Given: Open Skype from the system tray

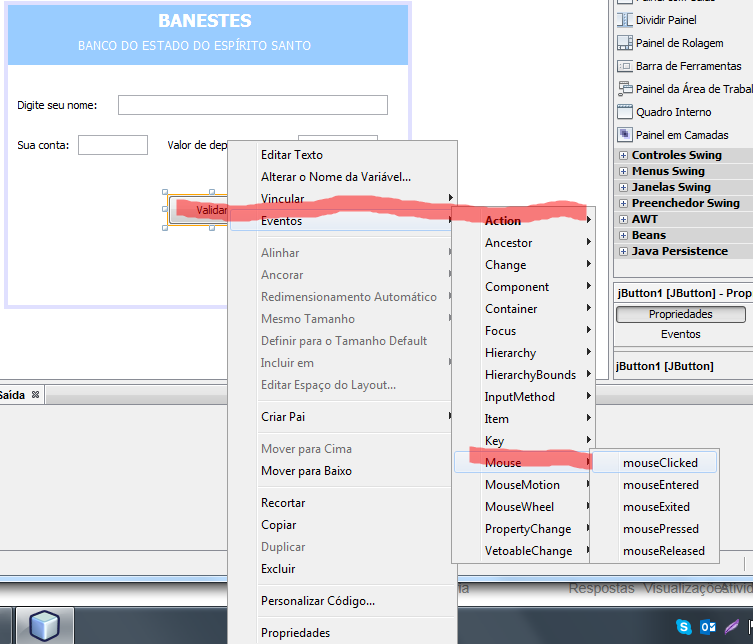Looking at the screenshot, I should pos(683,627).
